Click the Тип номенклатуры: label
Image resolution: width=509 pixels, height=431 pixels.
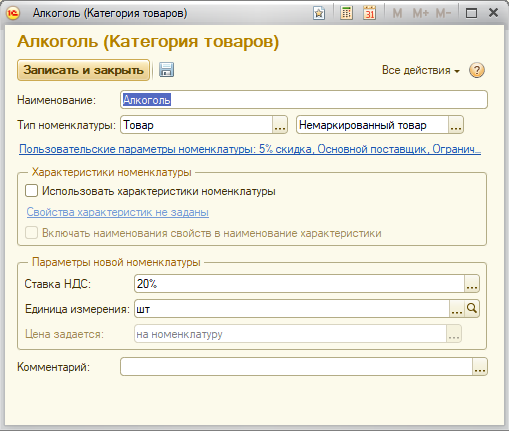tap(66, 125)
